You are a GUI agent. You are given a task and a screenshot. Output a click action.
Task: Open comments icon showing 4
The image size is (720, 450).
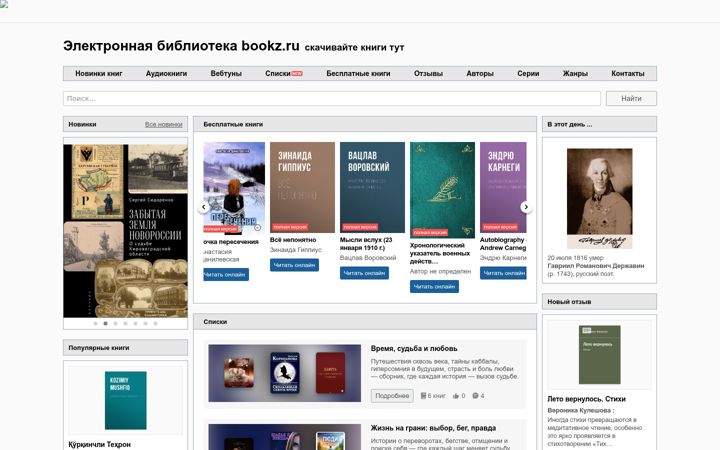pyautogui.click(x=475, y=395)
